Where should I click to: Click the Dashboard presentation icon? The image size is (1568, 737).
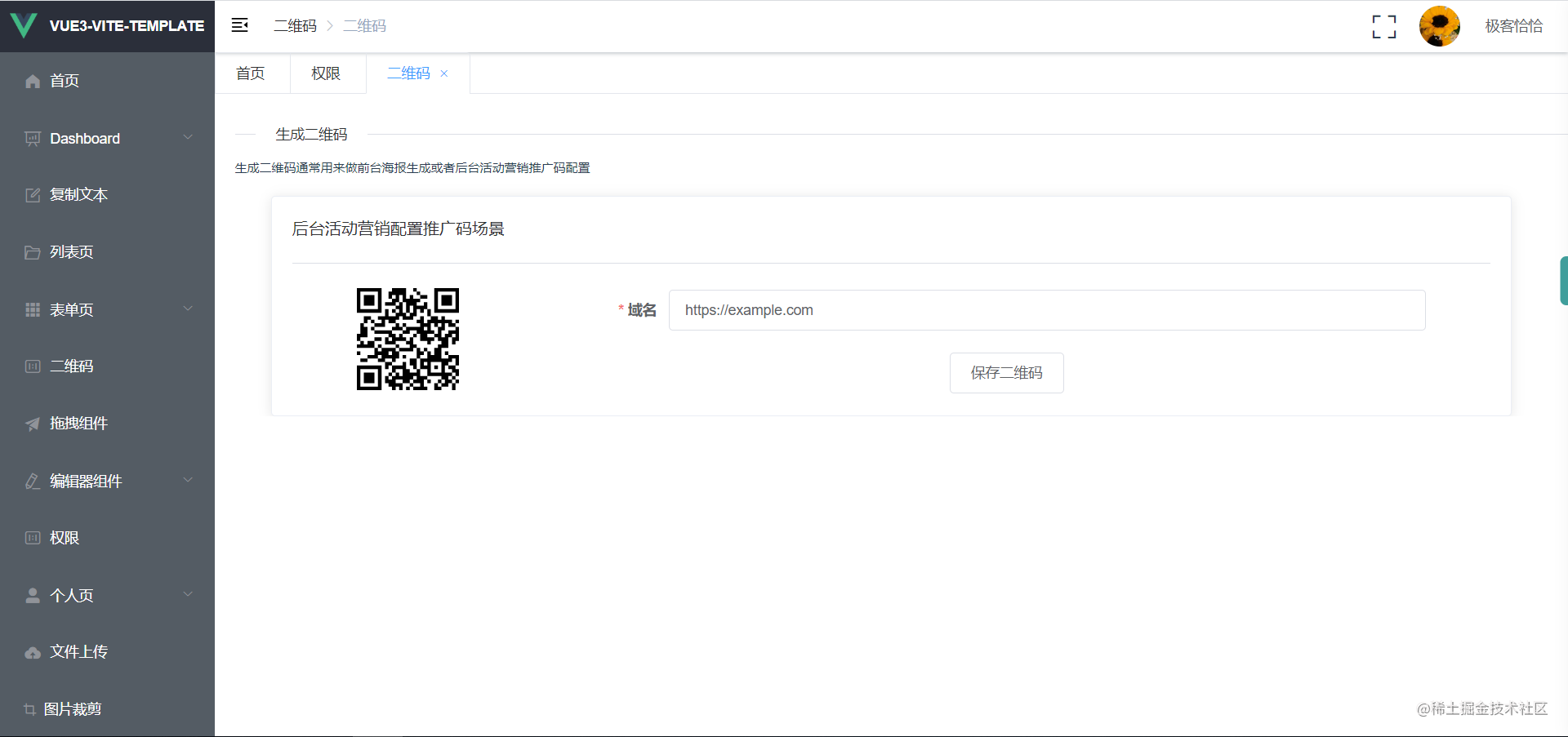[x=33, y=139]
